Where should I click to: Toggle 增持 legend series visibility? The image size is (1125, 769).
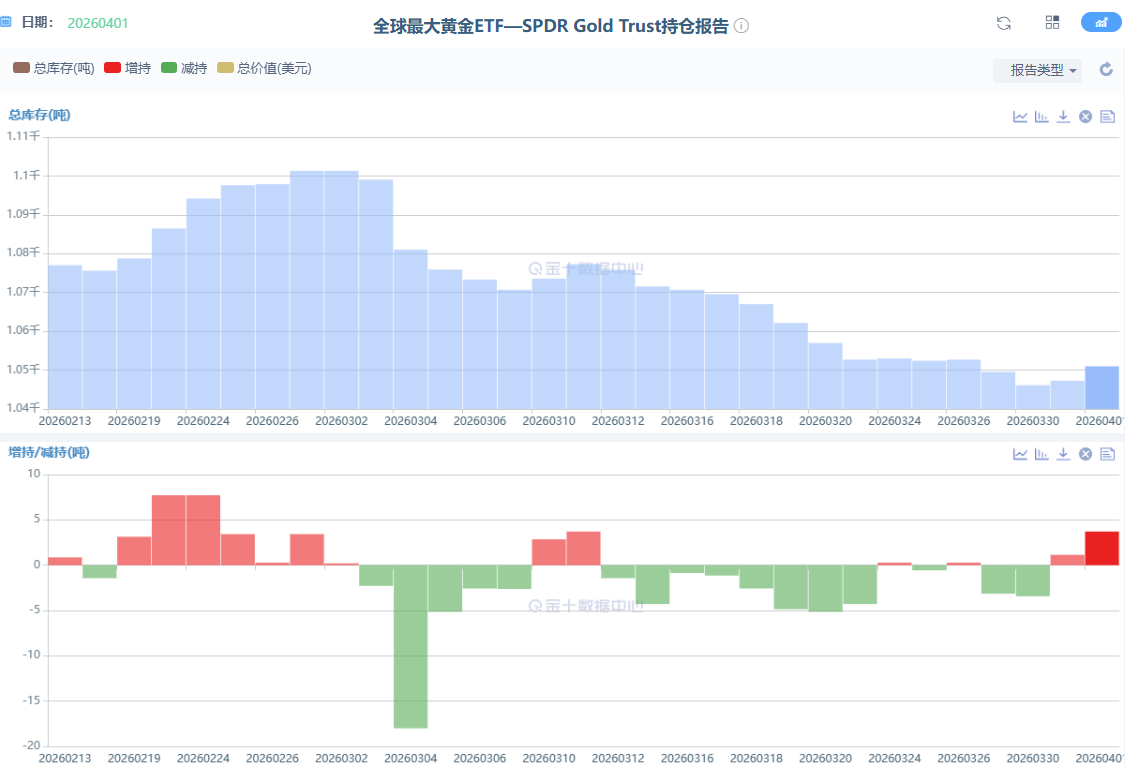(x=127, y=68)
